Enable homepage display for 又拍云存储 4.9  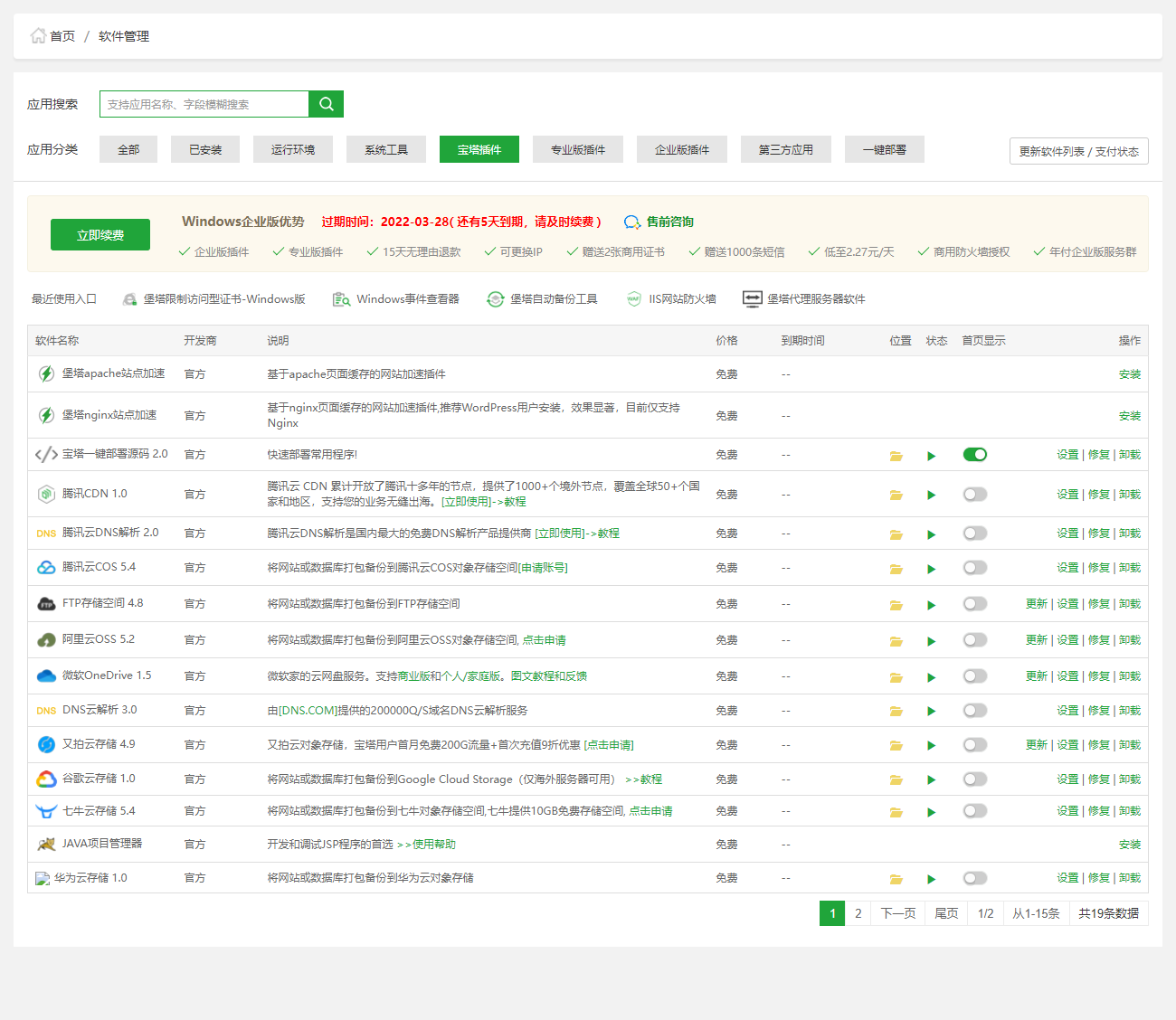tap(975, 745)
